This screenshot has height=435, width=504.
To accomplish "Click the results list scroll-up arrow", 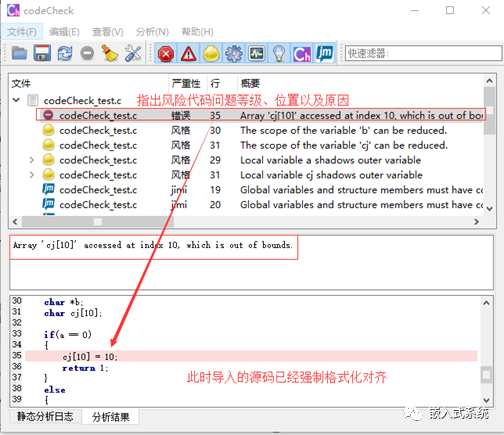I will click(x=489, y=81).
